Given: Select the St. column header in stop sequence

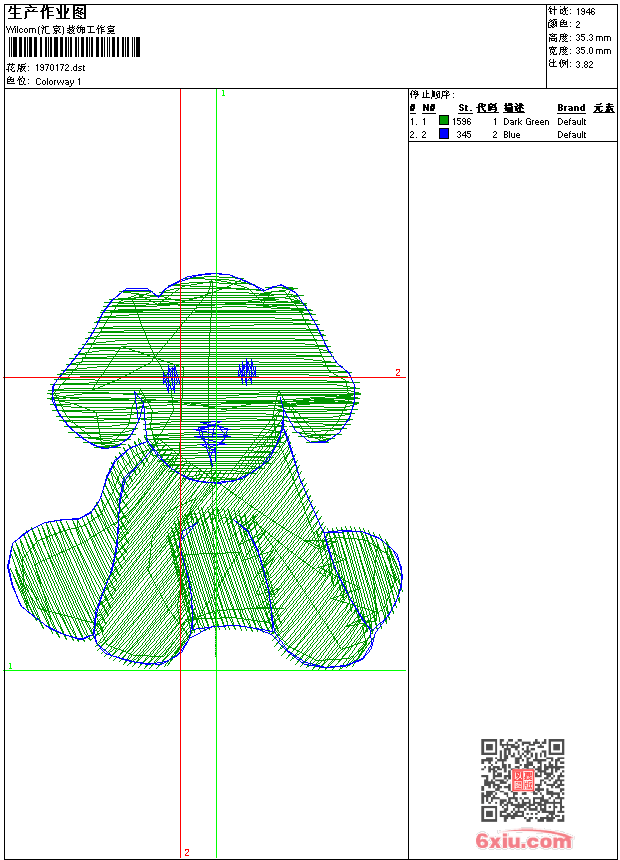Looking at the screenshot, I should [464, 108].
